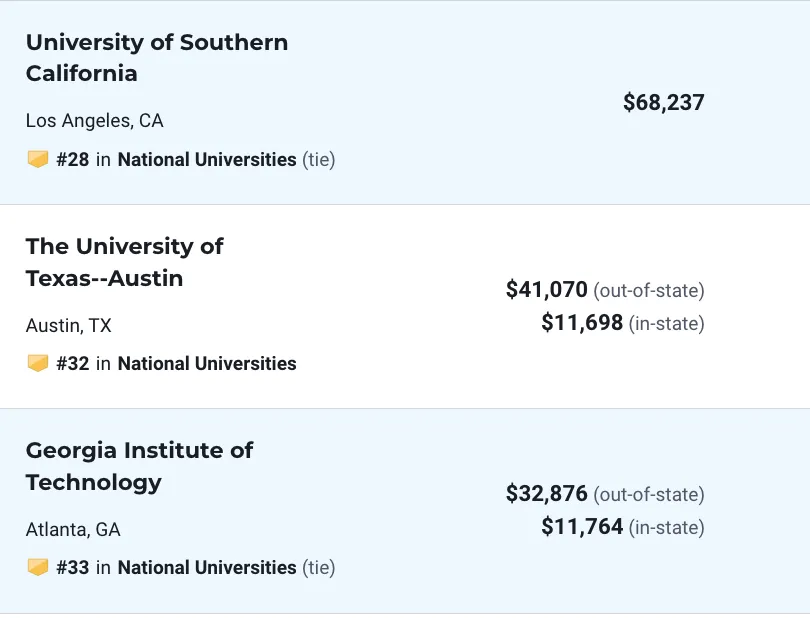
Task: Select the #33 in National Universities ranking
Action: (176, 567)
